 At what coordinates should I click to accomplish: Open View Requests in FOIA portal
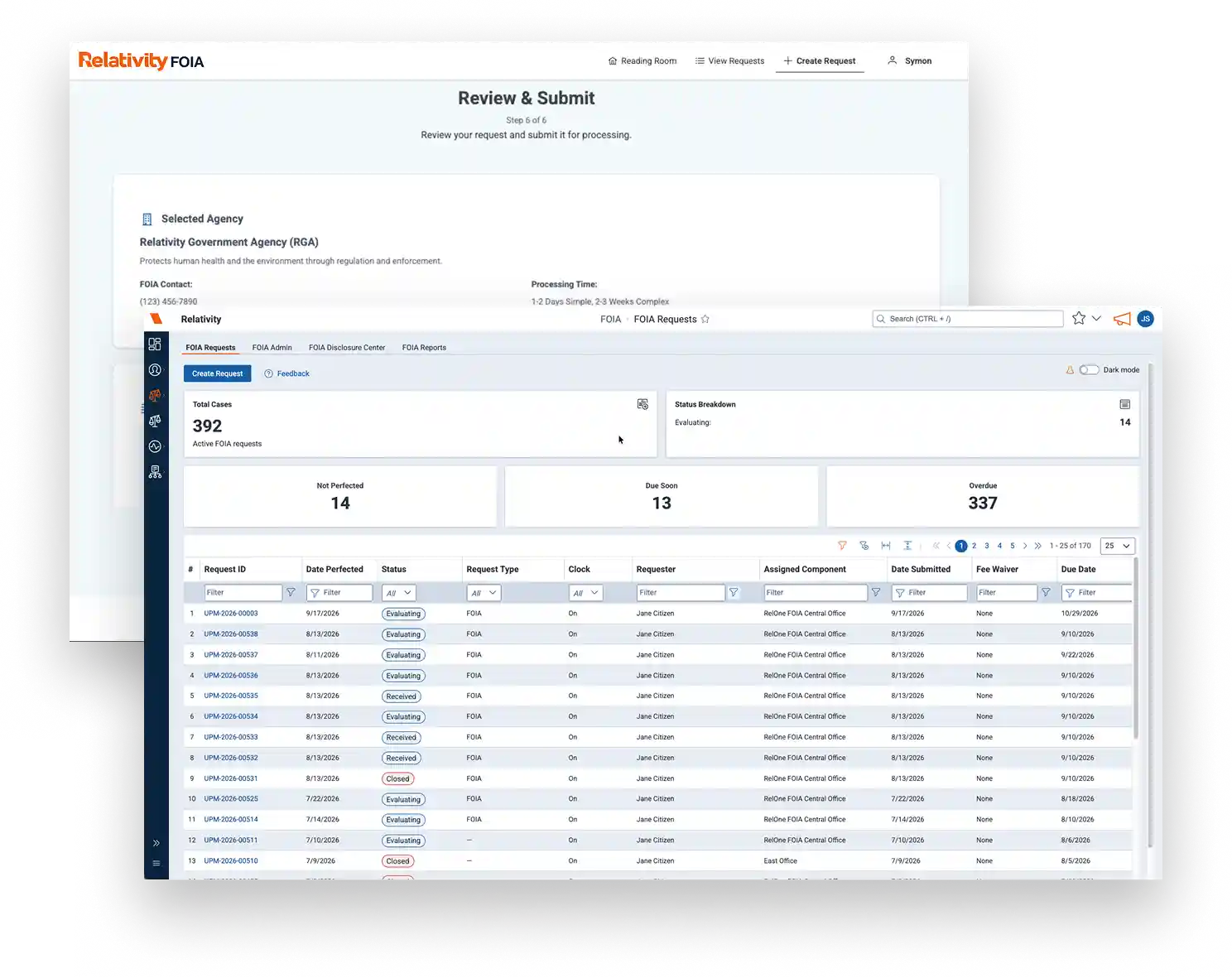729,61
